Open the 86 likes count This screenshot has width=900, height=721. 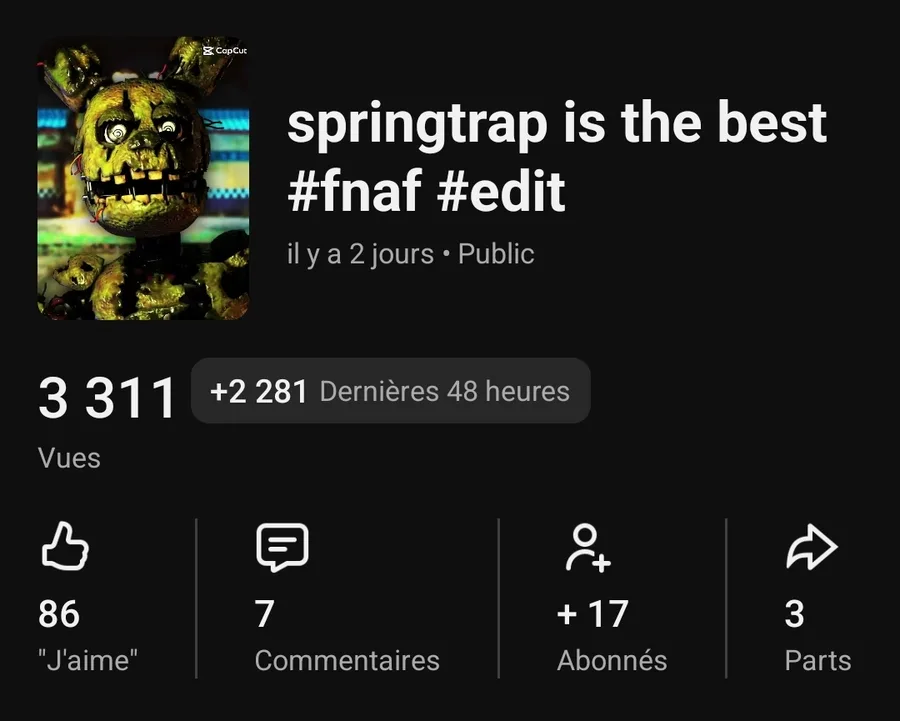click(59, 614)
